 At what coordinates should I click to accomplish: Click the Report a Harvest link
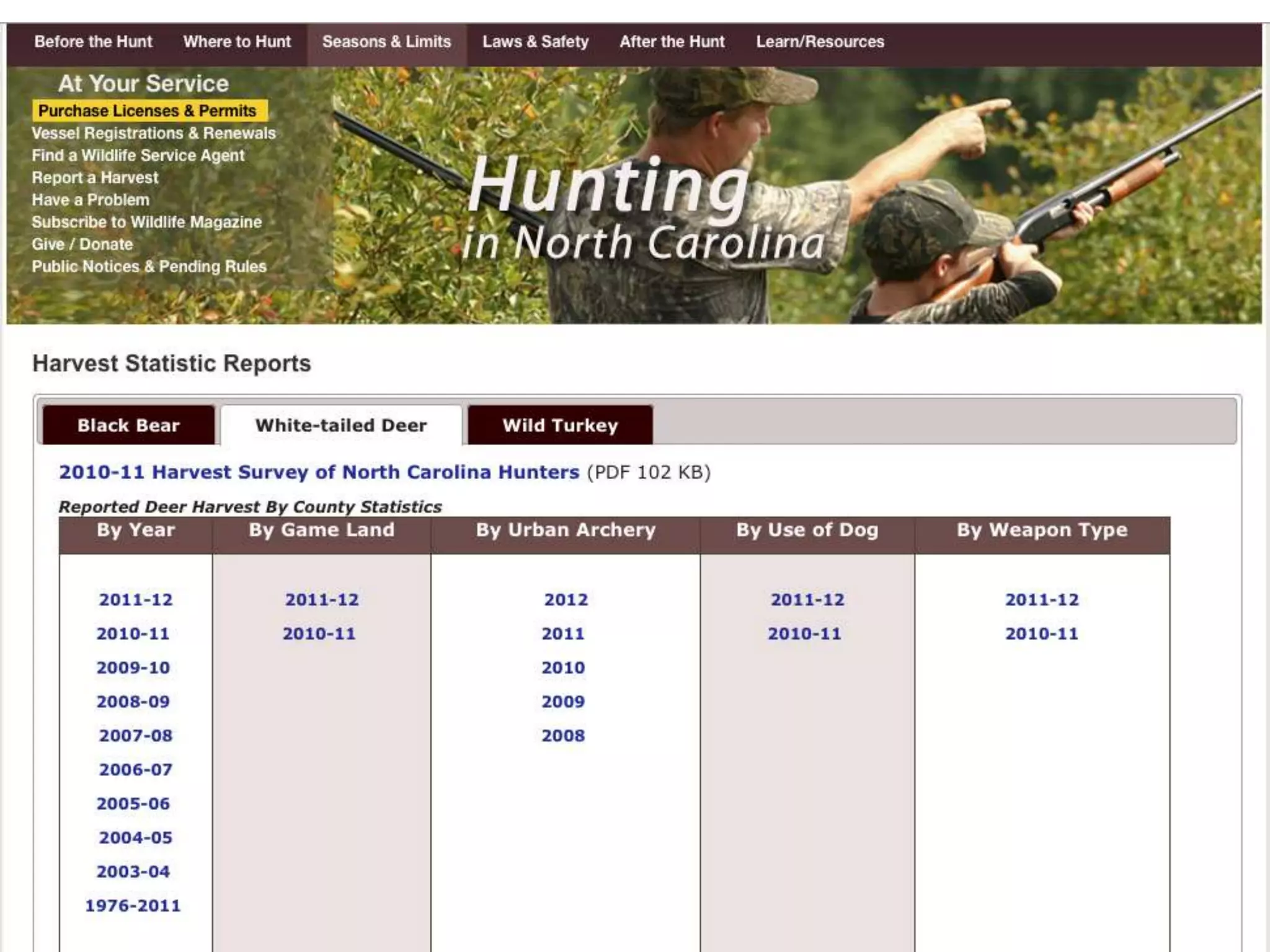click(95, 178)
